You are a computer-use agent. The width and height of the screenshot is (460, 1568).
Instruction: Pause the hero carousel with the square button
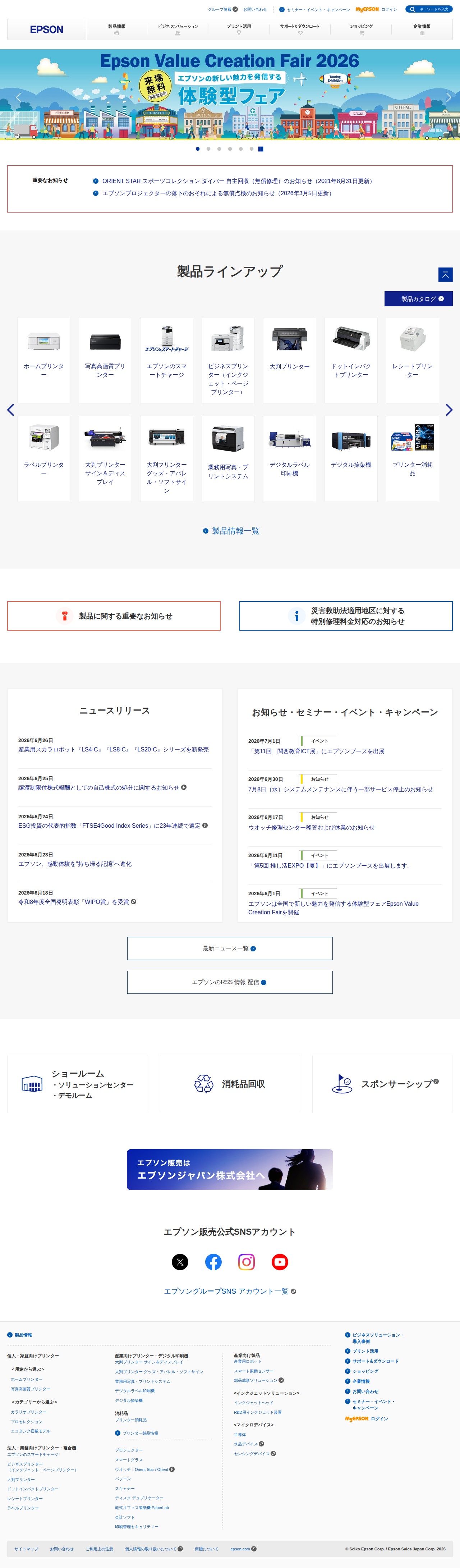tap(261, 148)
